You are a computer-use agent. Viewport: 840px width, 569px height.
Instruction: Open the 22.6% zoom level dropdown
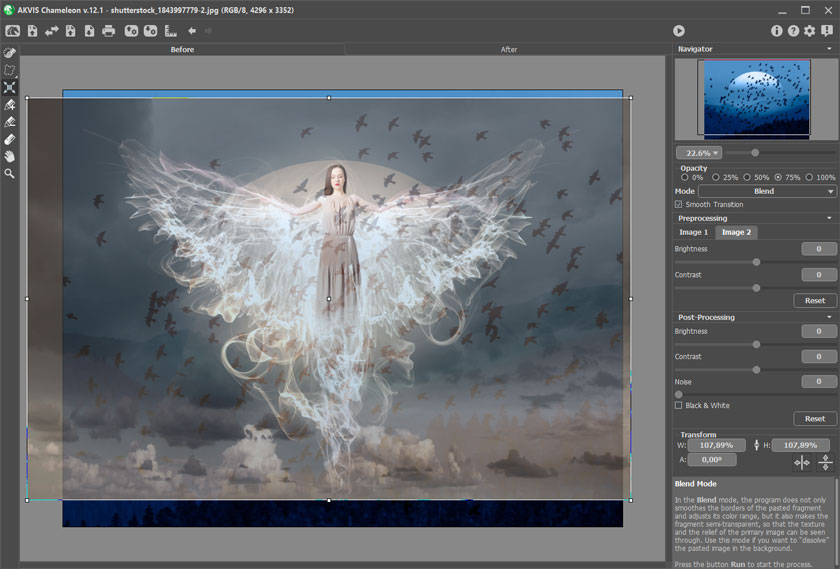[x=699, y=153]
